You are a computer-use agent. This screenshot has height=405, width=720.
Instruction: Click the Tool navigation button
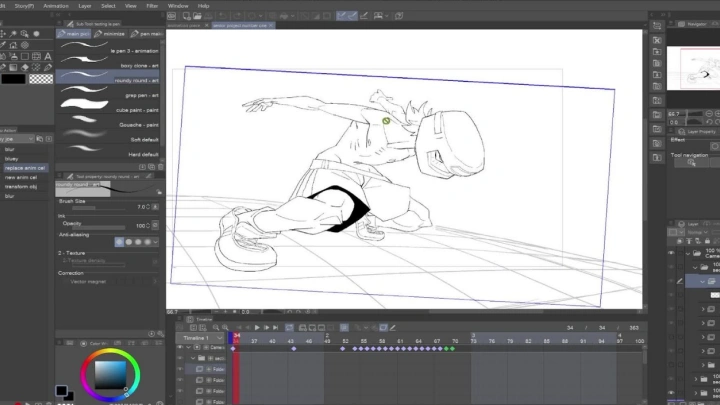pyautogui.click(x=691, y=163)
